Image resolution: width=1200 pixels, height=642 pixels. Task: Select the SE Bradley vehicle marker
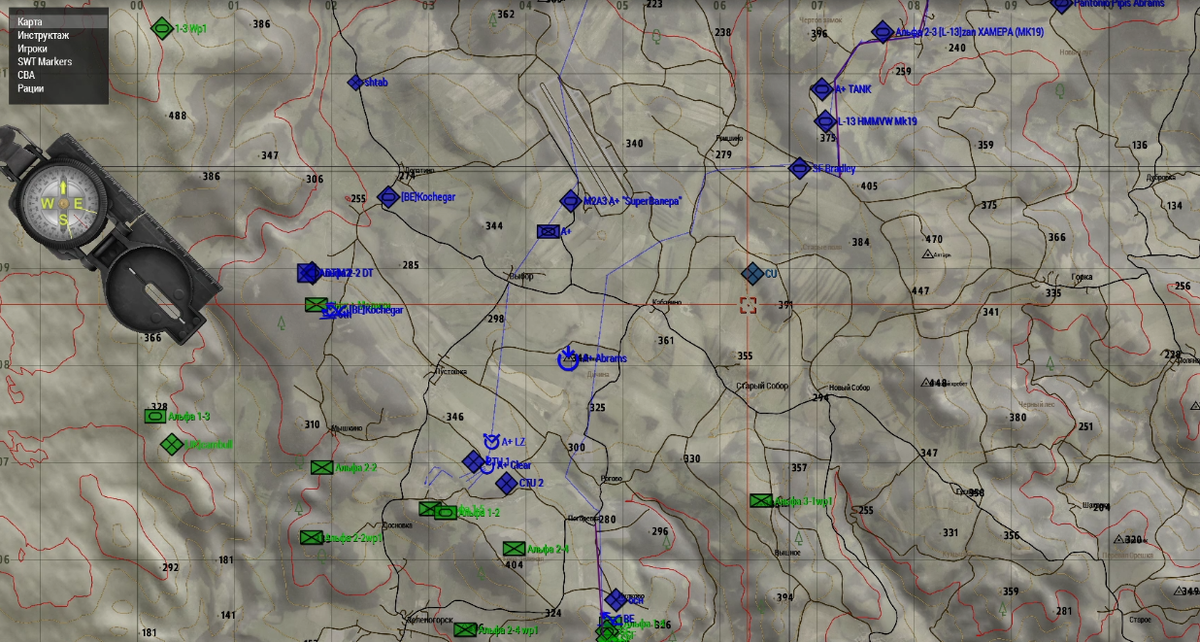pos(799,169)
